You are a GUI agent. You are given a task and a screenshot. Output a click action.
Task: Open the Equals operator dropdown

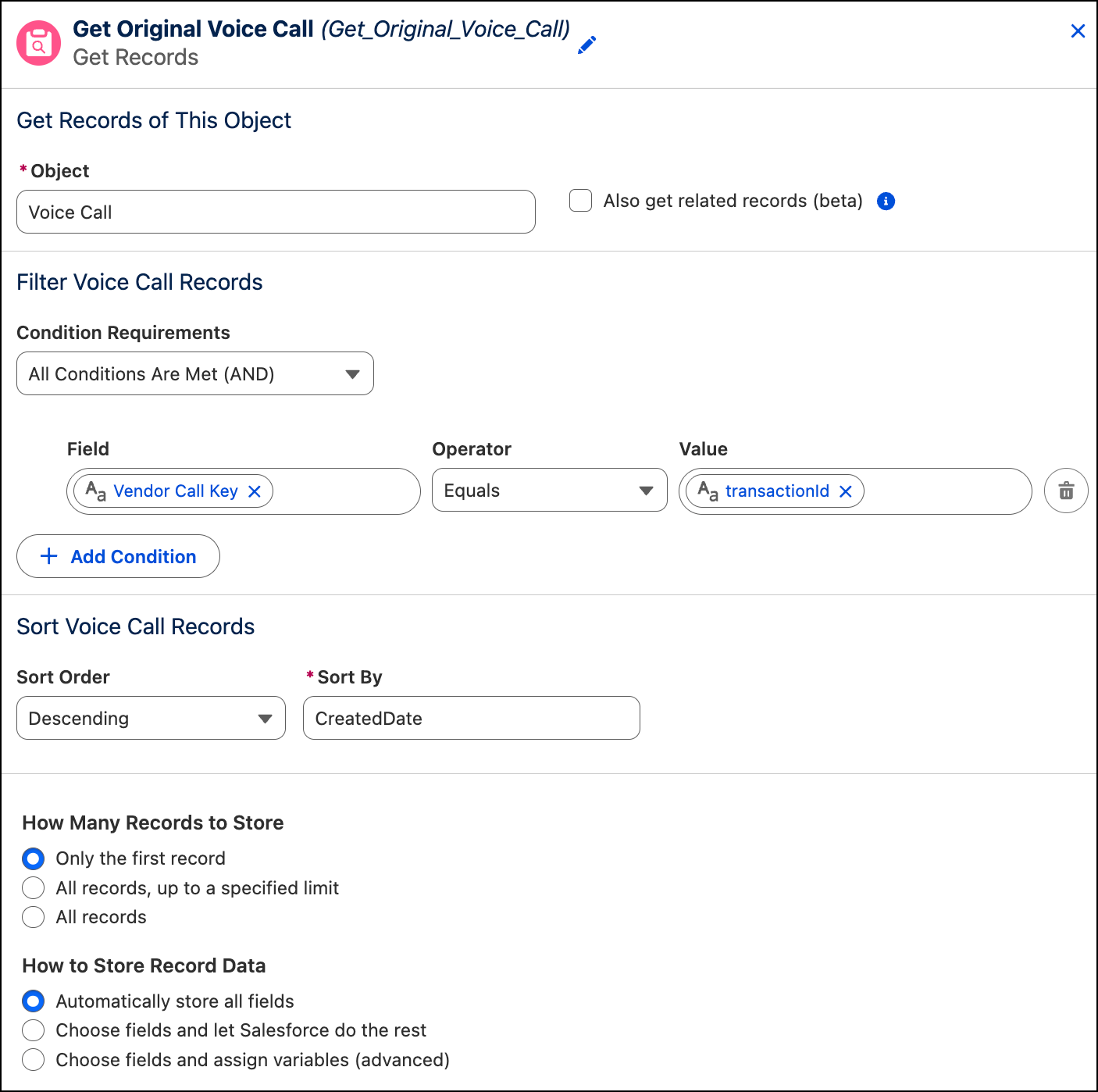tap(550, 490)
